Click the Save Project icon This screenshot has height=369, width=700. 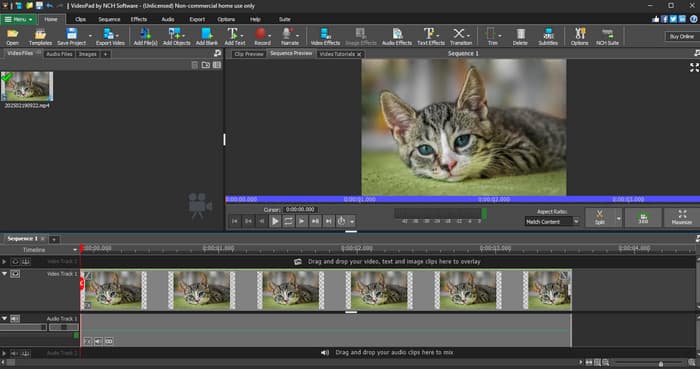click(71, 36)
